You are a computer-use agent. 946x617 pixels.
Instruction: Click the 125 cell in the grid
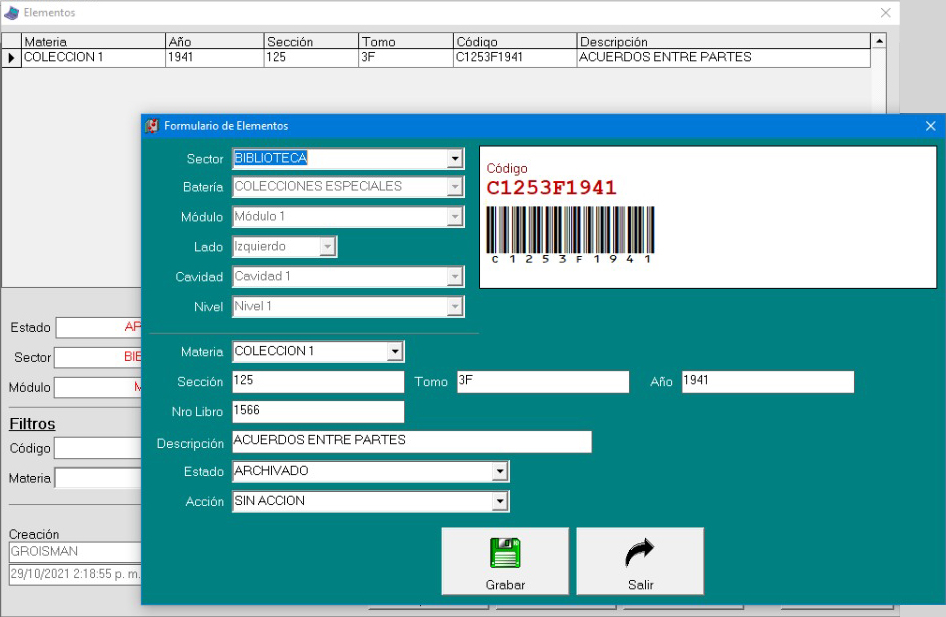coord(311,57)
